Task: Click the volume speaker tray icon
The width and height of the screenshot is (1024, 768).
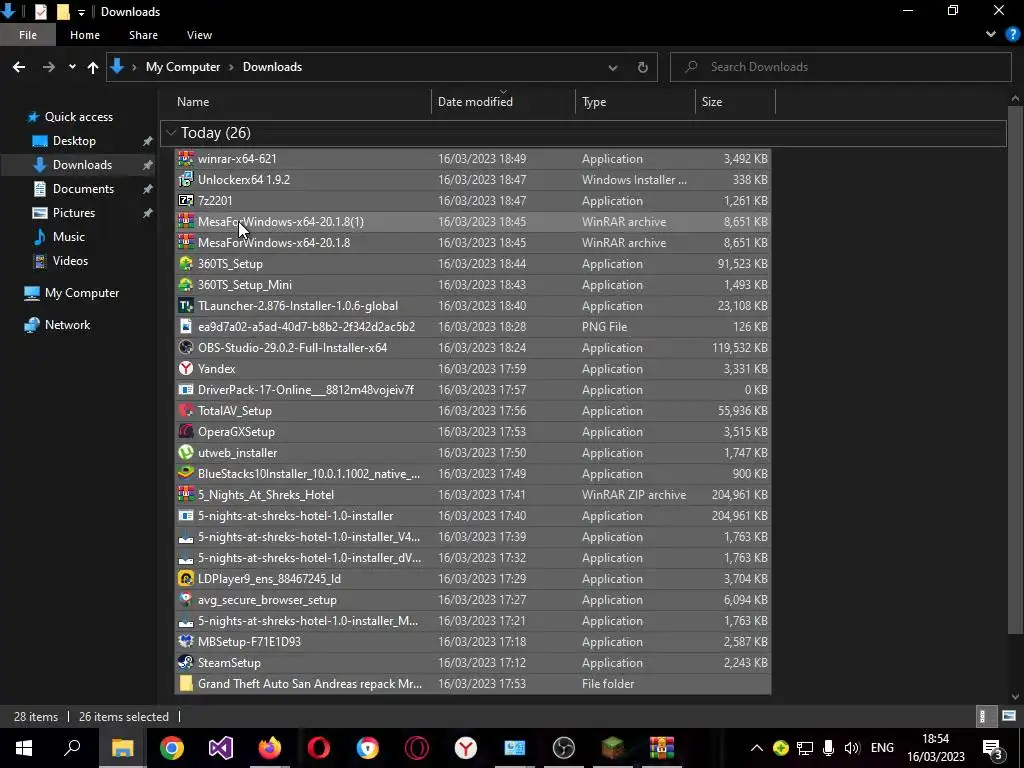Action: tap(852, 748)
